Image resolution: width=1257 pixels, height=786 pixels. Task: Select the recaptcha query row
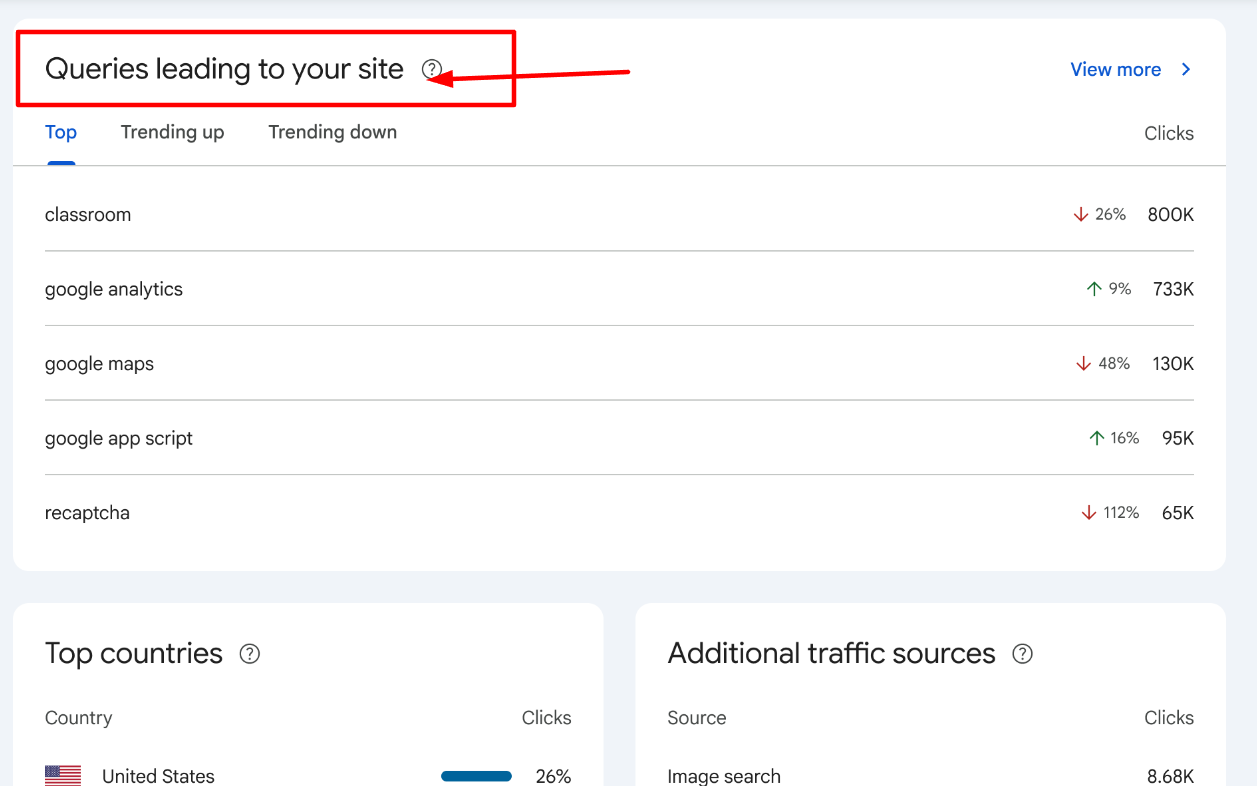pos(87,512)
